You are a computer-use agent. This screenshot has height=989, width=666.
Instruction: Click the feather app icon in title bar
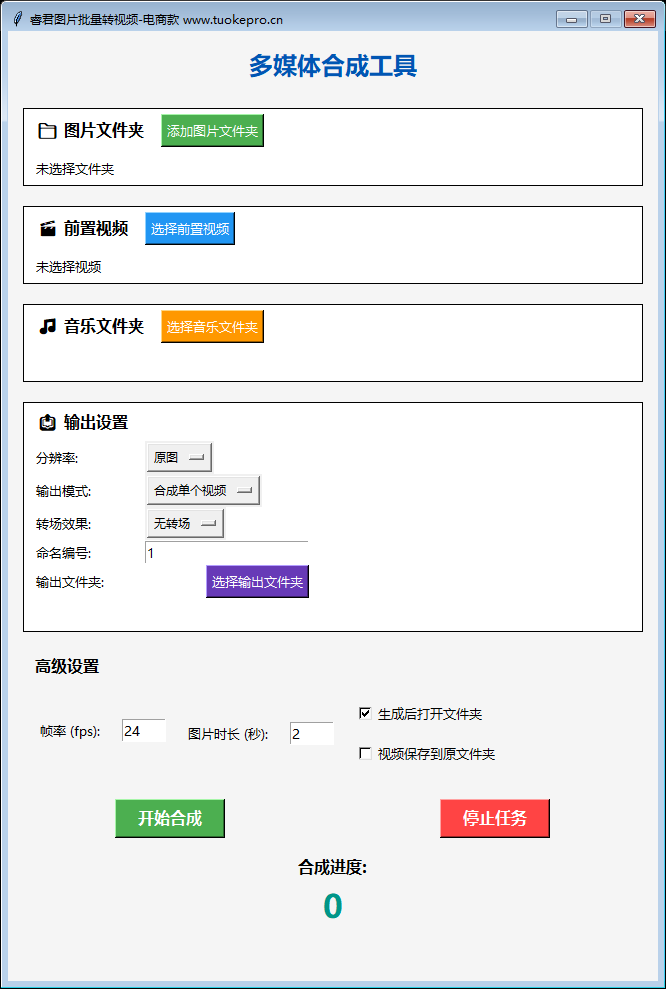[18, 20]
